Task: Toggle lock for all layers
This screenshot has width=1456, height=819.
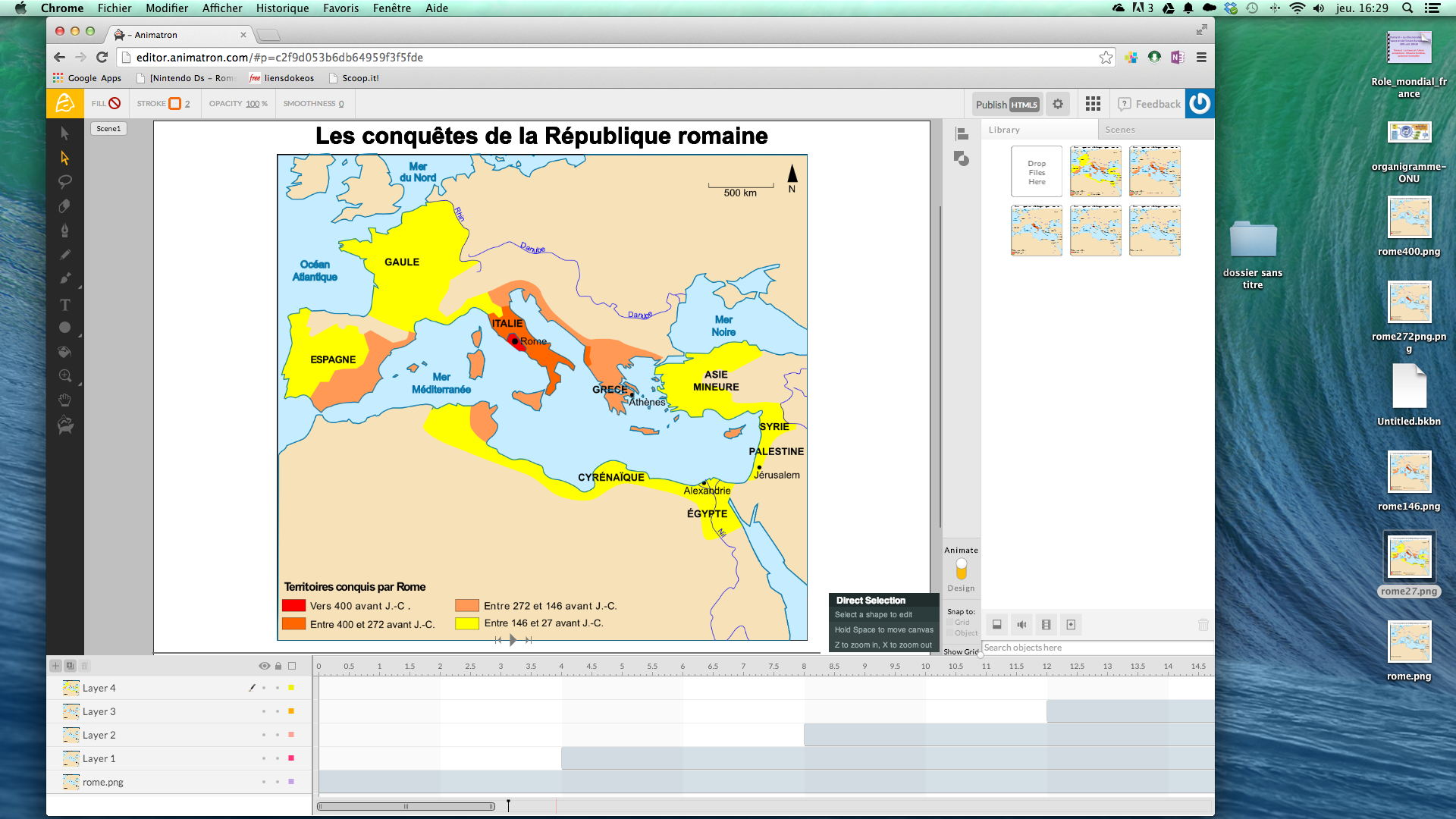Action: pos(278,666)
